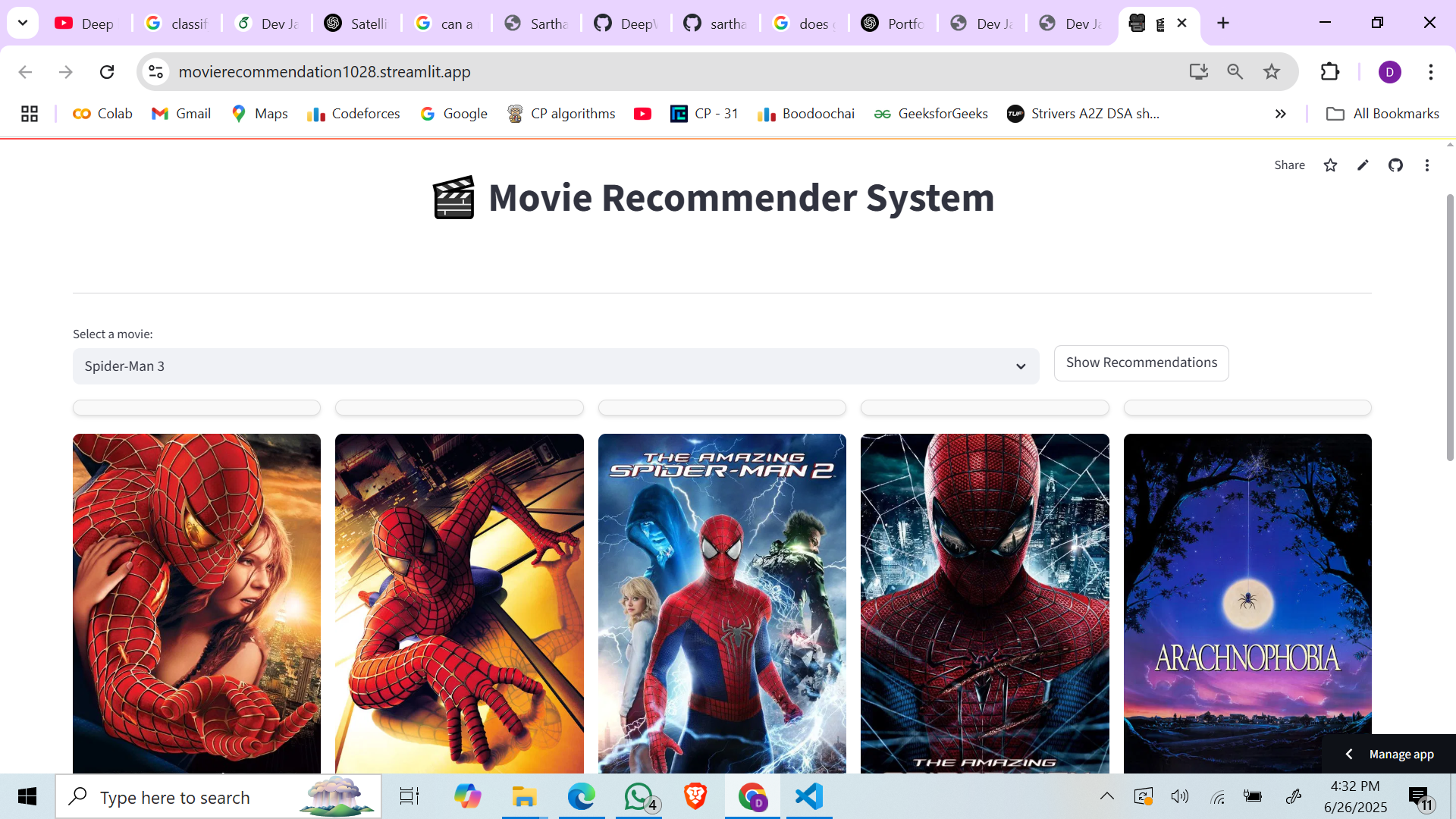This screenshot has height=819, width=1456.
Task: Open Microsoft Edge from the taskbar
Action: coord(582,796)
